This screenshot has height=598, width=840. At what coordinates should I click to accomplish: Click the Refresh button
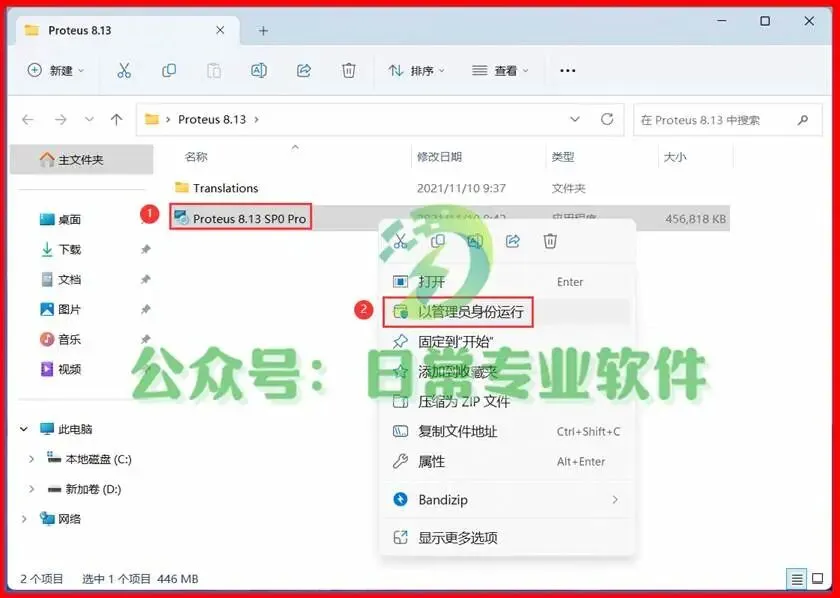click(606, 119)
